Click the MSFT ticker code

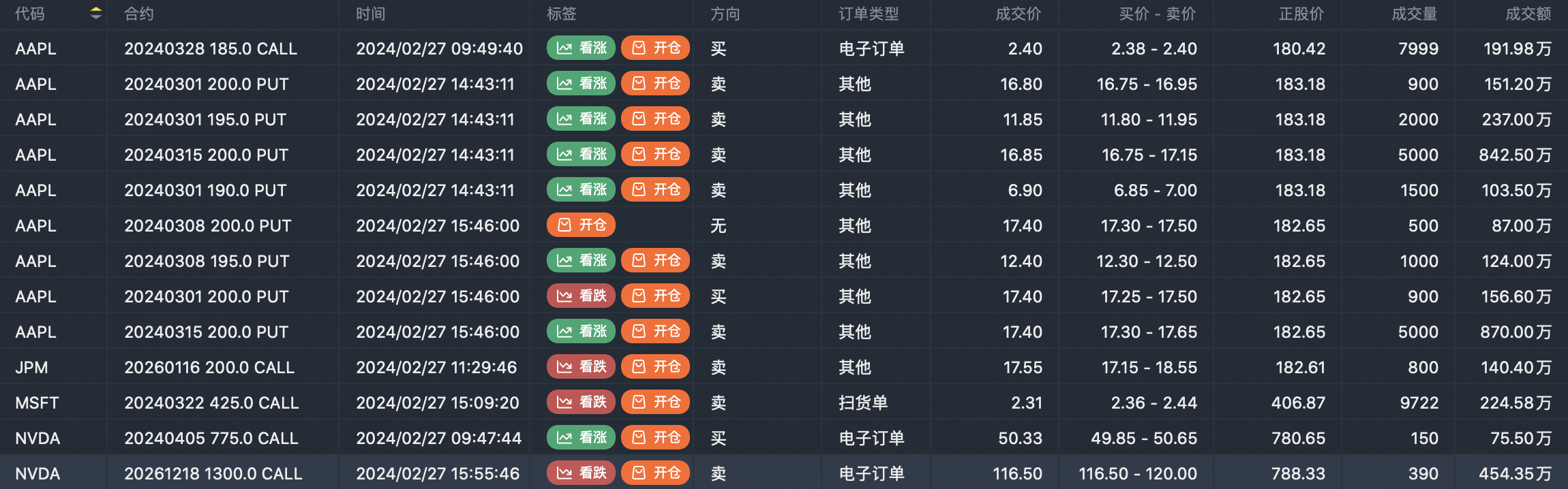coord(37,403)
